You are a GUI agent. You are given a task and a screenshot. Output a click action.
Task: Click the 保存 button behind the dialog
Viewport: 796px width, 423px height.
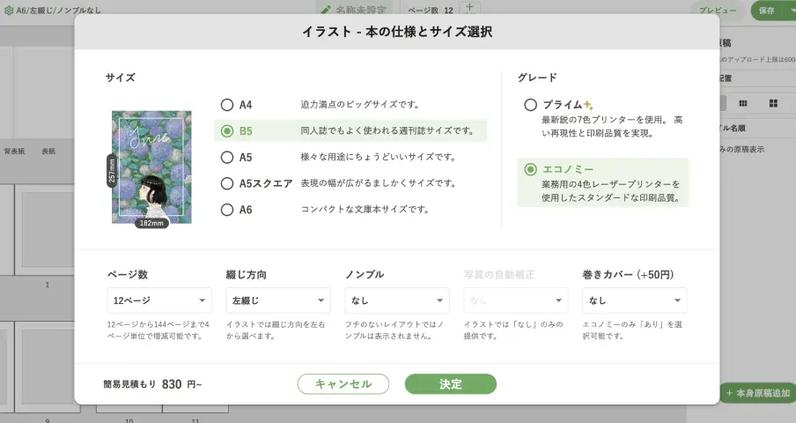(x=767, y=10)
